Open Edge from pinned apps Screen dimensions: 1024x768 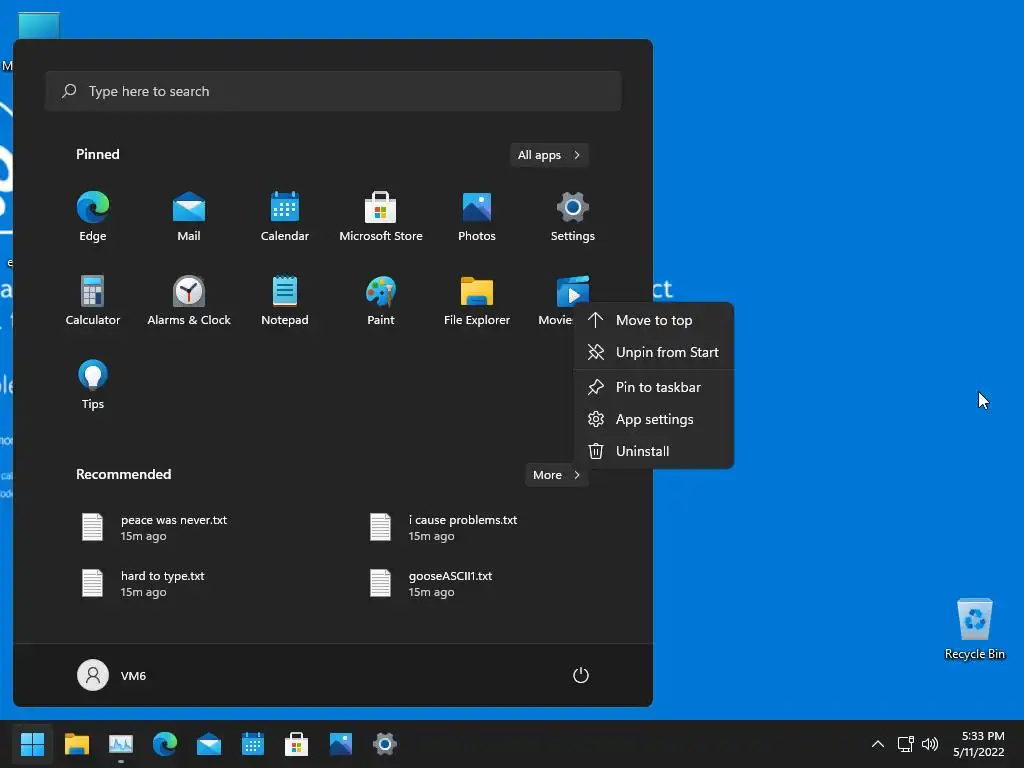pos(93,217)
